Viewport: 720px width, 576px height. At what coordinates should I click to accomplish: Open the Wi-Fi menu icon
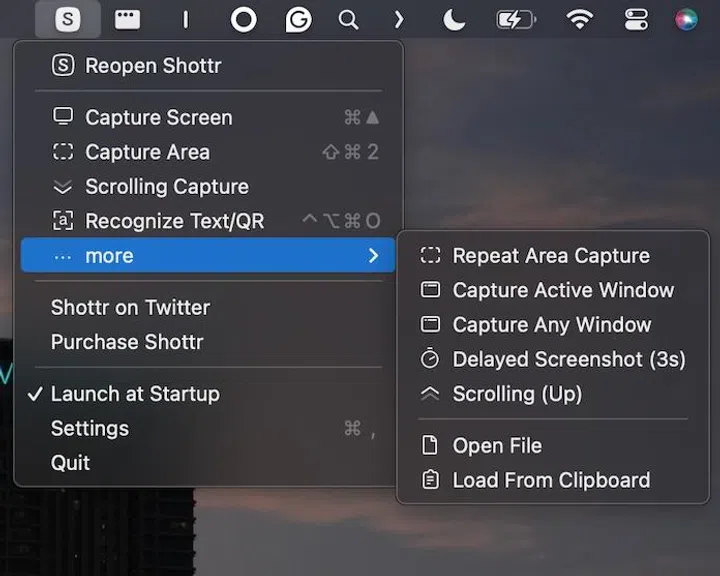(579, 20)
